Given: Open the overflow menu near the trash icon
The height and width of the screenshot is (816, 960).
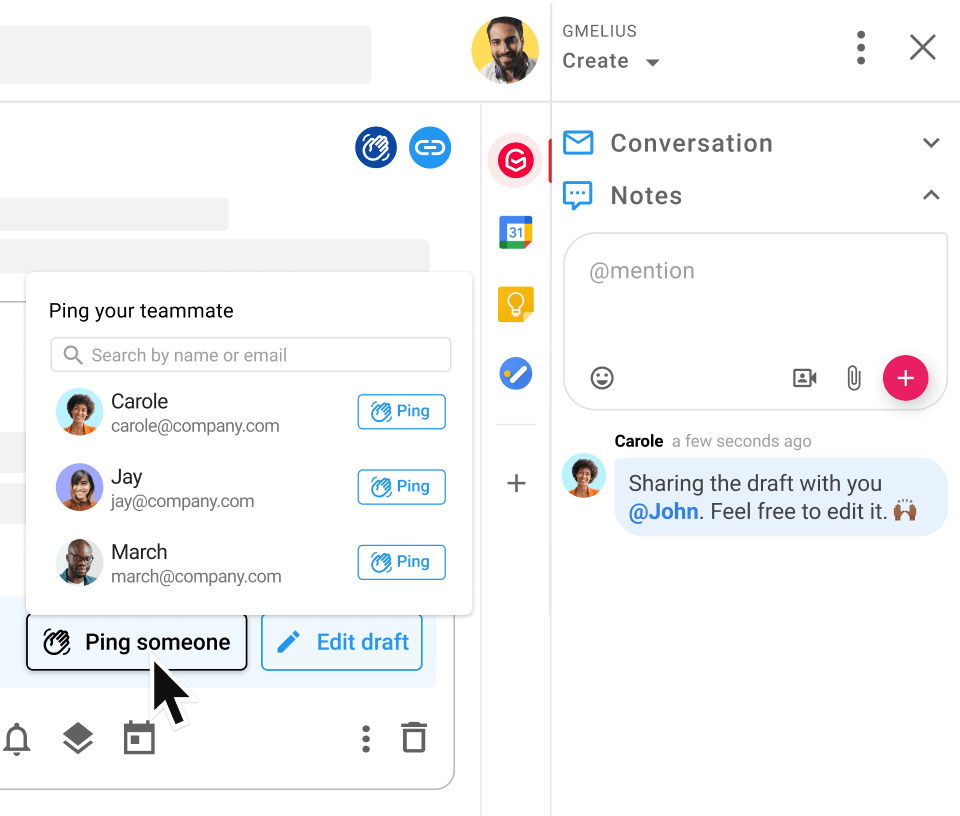Looking at the screenshot, I should click(366, 738).
